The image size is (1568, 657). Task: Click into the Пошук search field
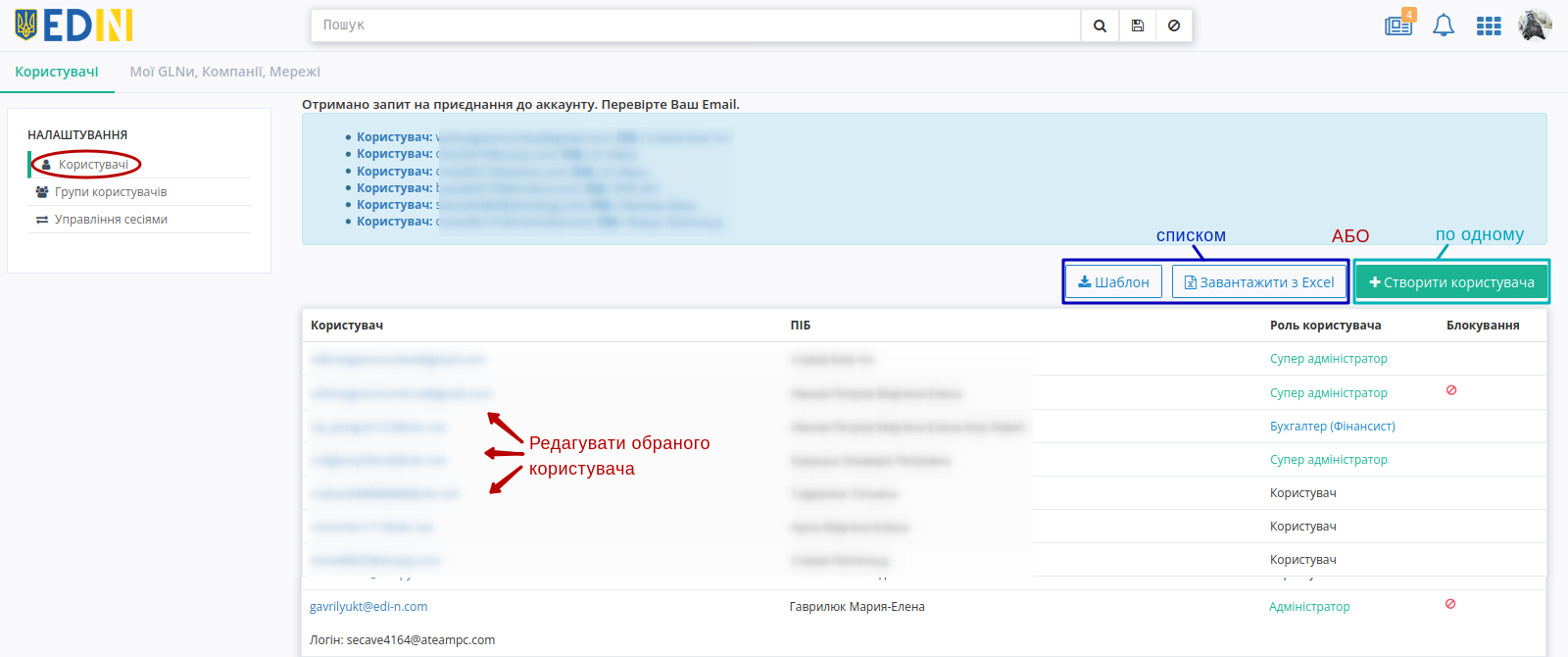tap(696, 25)
